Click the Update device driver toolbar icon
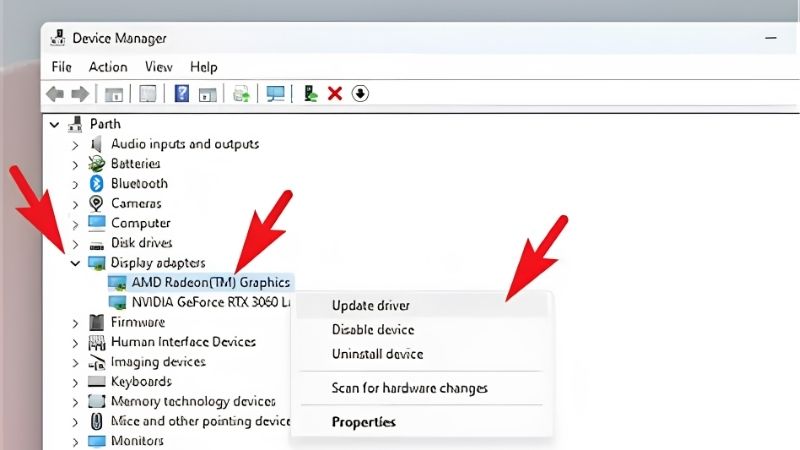Image resolution: width=800 pixels, height=450 pixels. 311,93
